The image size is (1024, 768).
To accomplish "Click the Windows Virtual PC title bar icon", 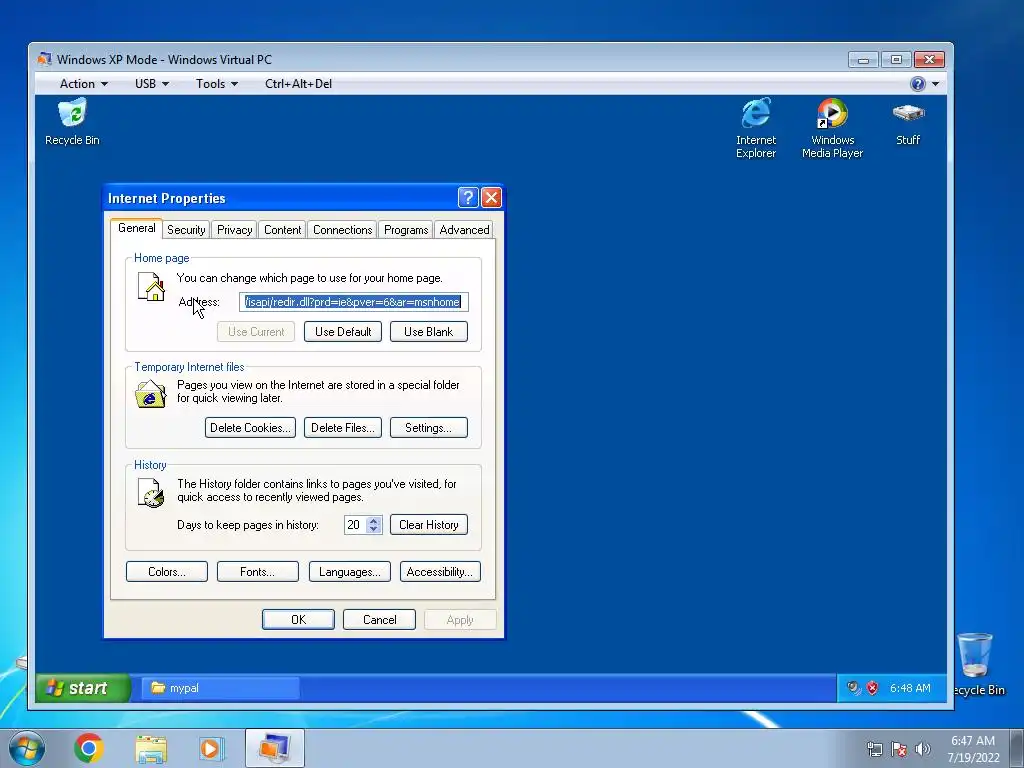I will [44, 59].
